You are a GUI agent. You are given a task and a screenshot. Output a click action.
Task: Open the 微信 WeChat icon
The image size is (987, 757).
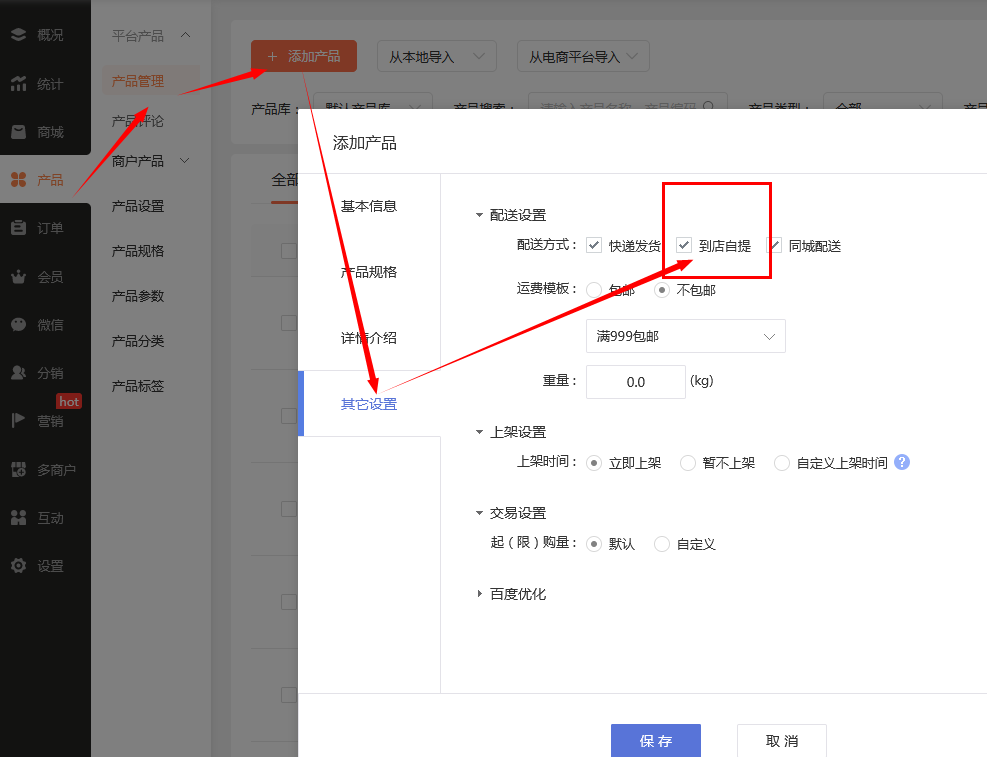point(18,324)
